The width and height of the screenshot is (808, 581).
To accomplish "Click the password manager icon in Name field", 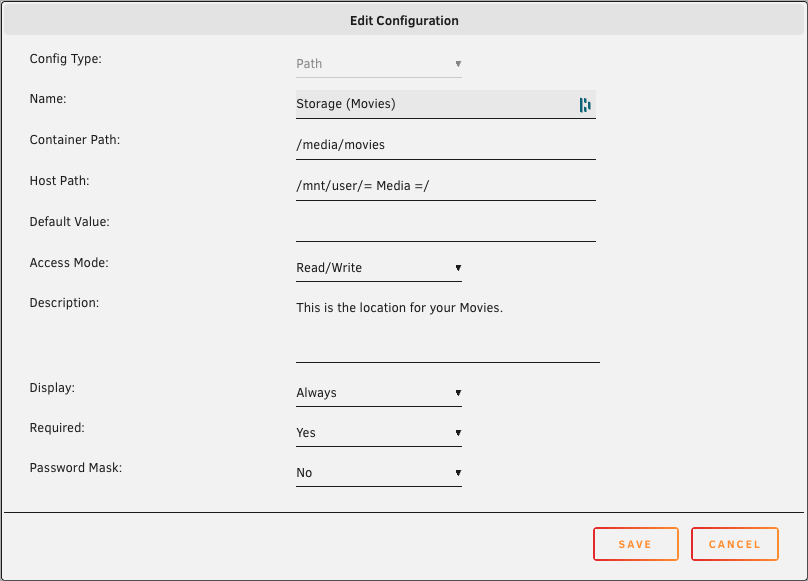I will pos(585,105).
